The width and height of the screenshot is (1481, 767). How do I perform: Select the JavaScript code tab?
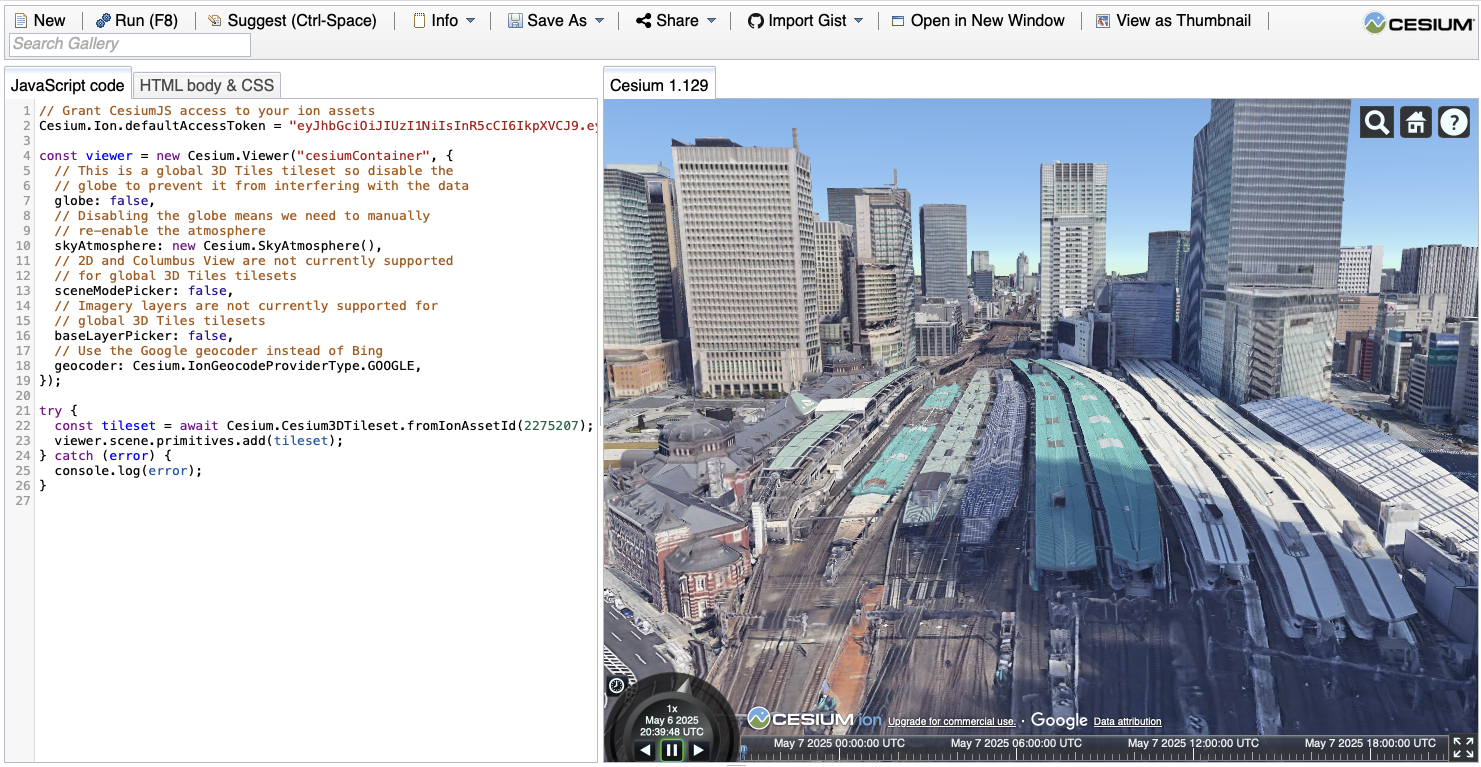(67, 85)
